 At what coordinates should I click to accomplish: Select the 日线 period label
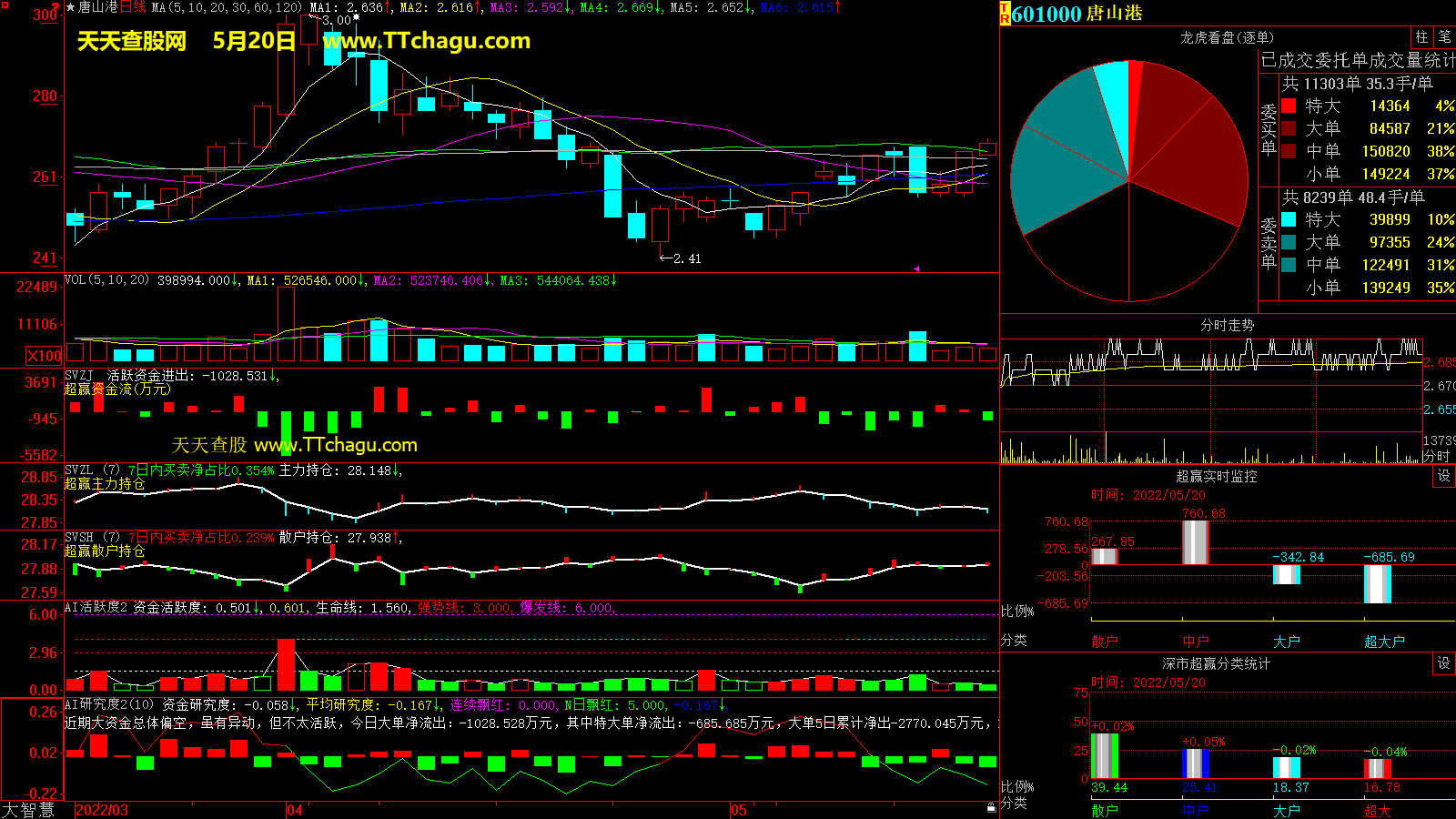[133, 7]
